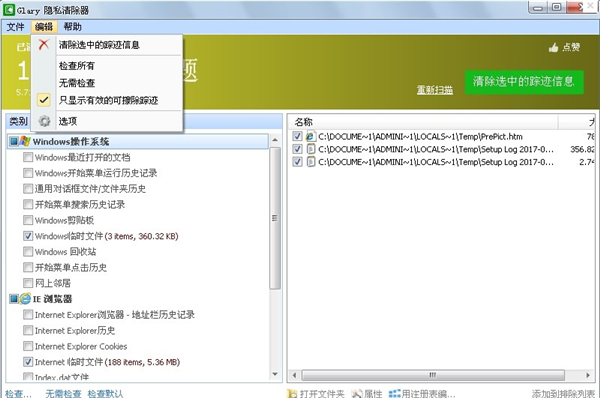Click 检查... link at bottom left

(18, 394)
